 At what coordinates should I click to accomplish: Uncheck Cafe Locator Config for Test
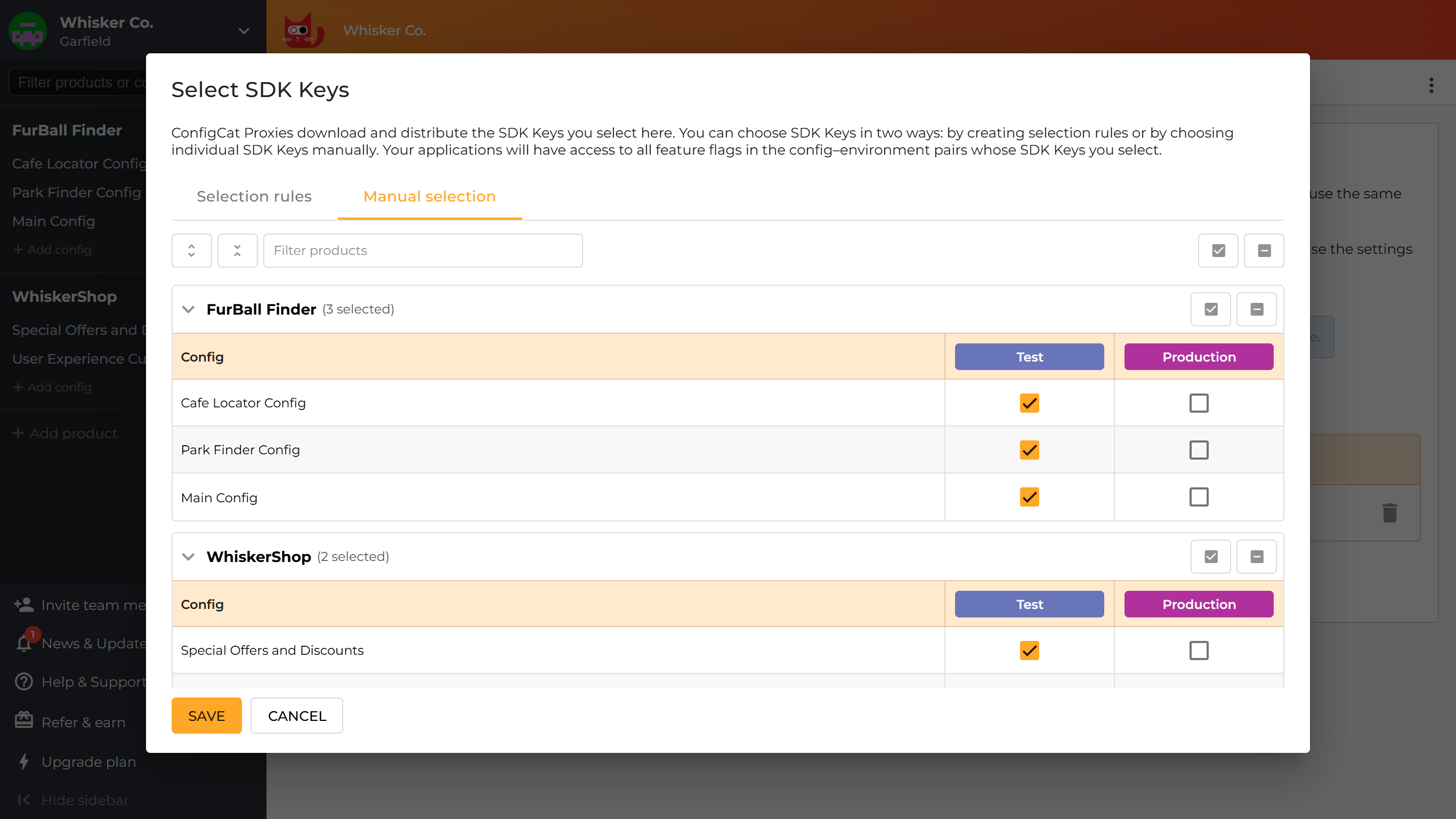pos(1029,403)
